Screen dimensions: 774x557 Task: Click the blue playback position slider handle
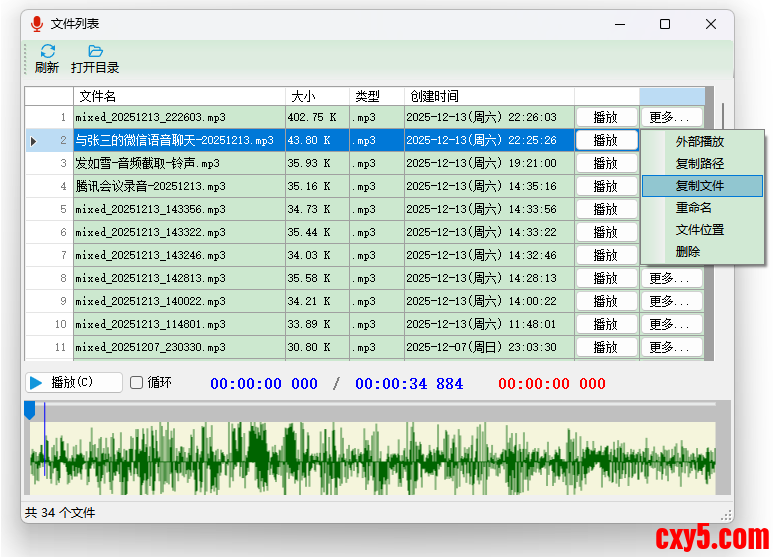pyautogui.click(x=29, y=409)
